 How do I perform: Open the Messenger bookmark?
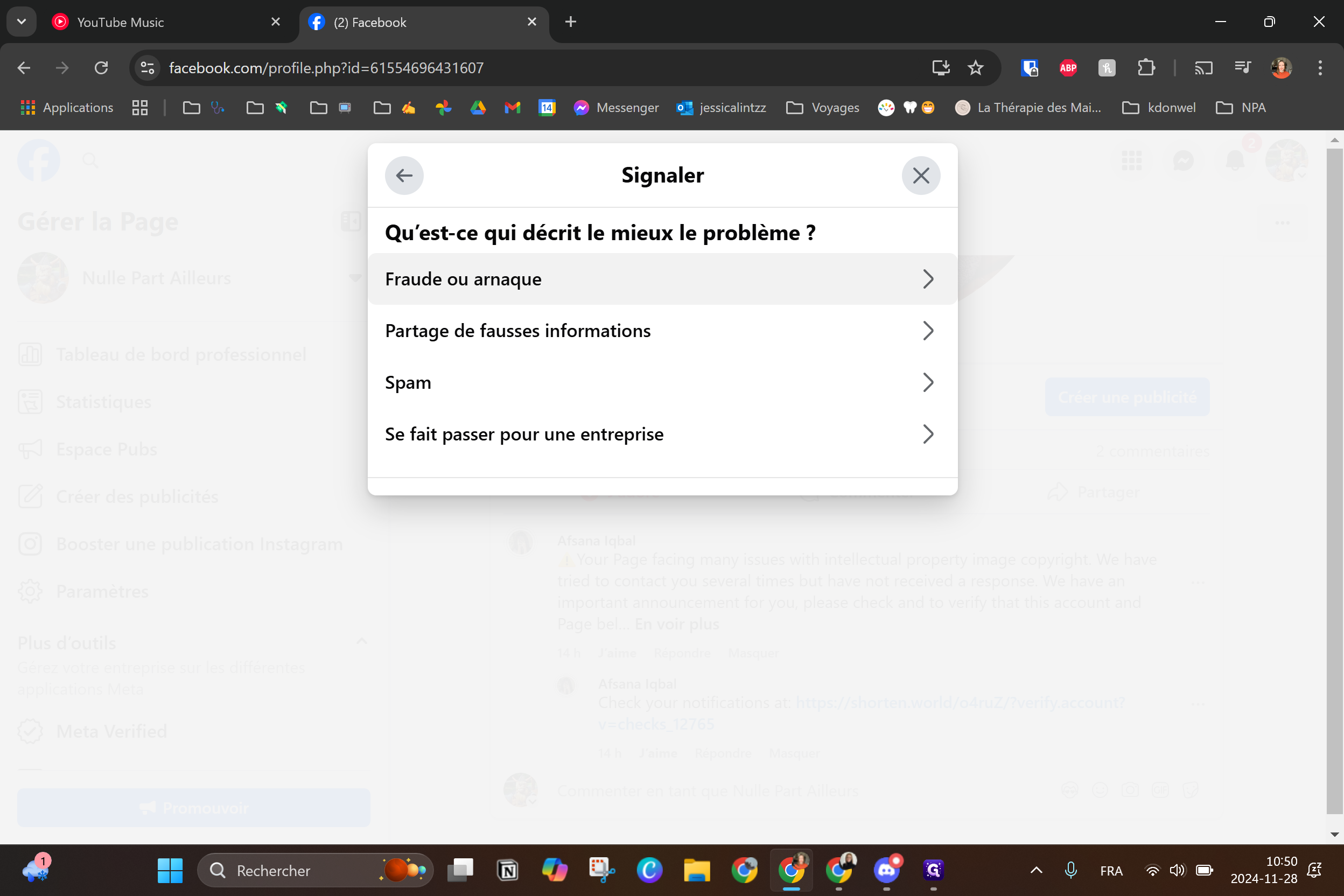616,108
